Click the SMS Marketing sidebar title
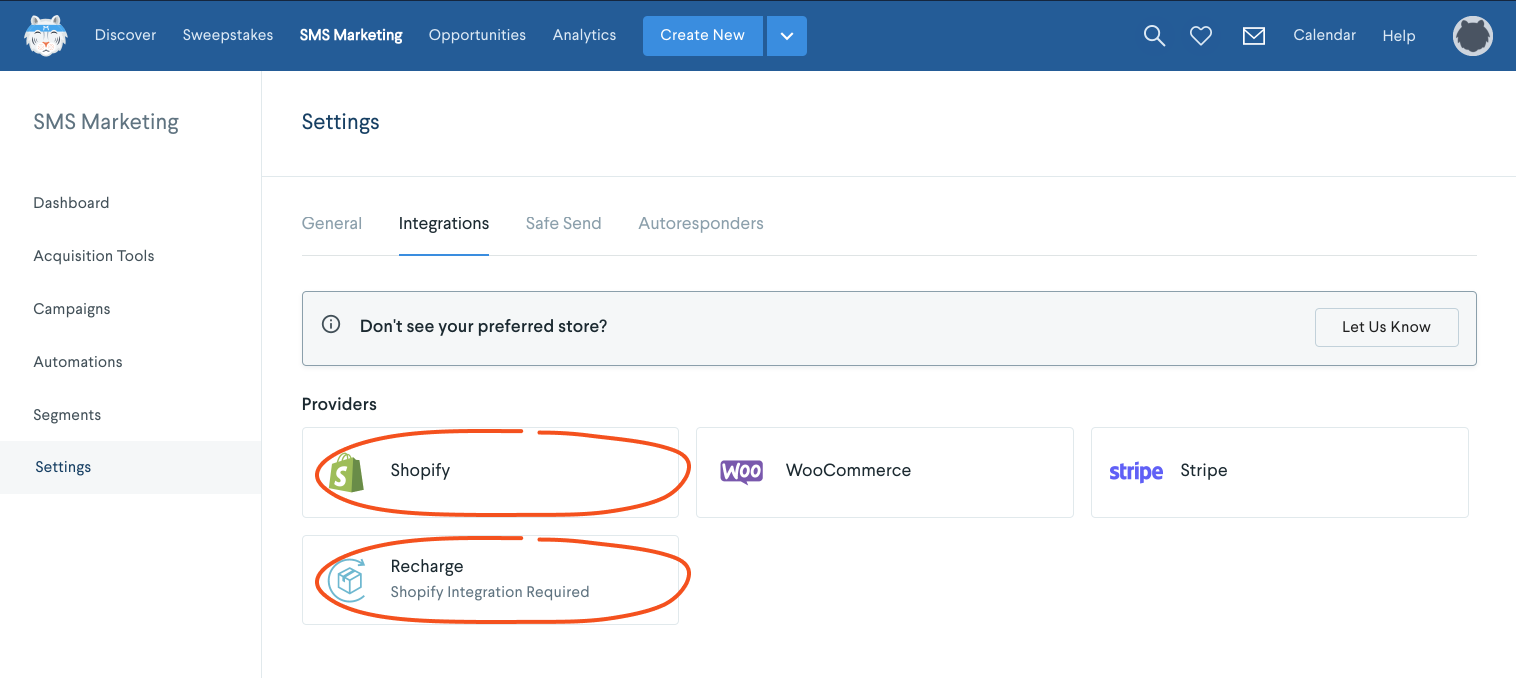The width and height of the screenshot is (1516, 690). (x=106, y=122)
